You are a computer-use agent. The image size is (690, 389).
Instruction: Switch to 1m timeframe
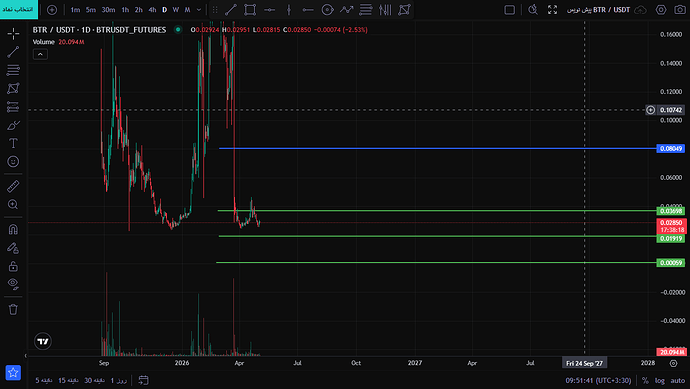[75, 10]
